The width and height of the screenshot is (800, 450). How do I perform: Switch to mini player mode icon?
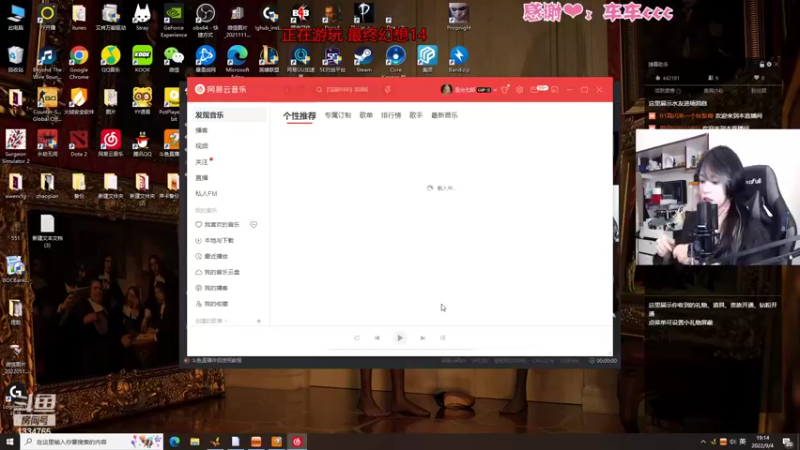[x=555, y=89]
